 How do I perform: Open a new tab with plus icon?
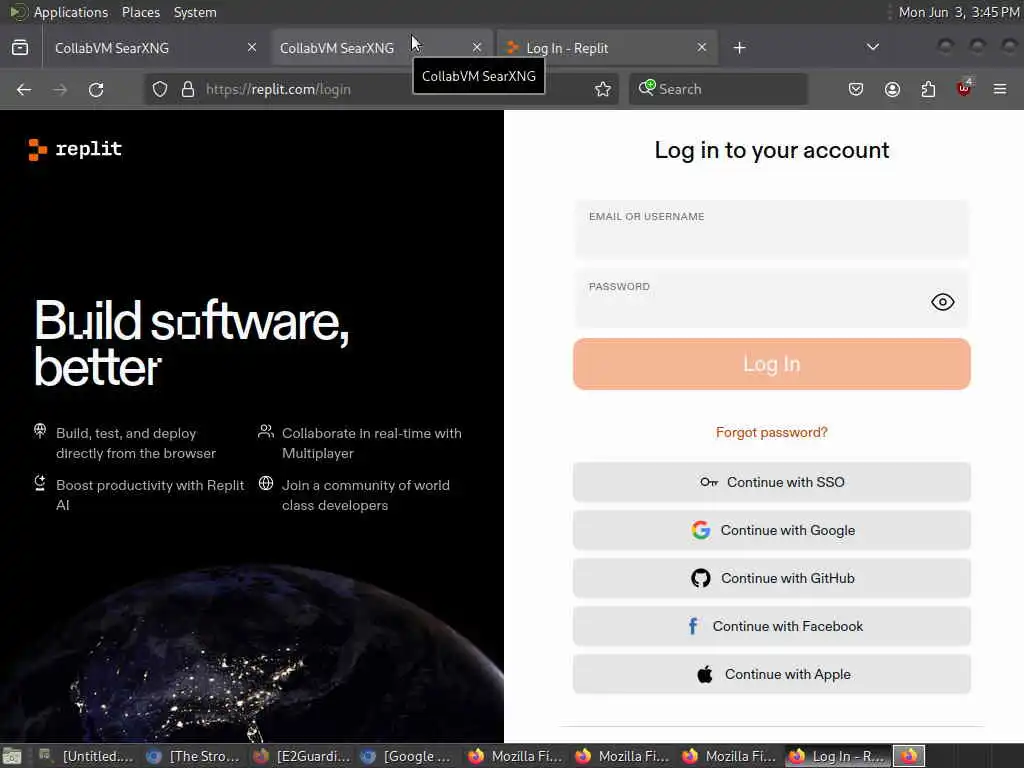pos(739,48)
